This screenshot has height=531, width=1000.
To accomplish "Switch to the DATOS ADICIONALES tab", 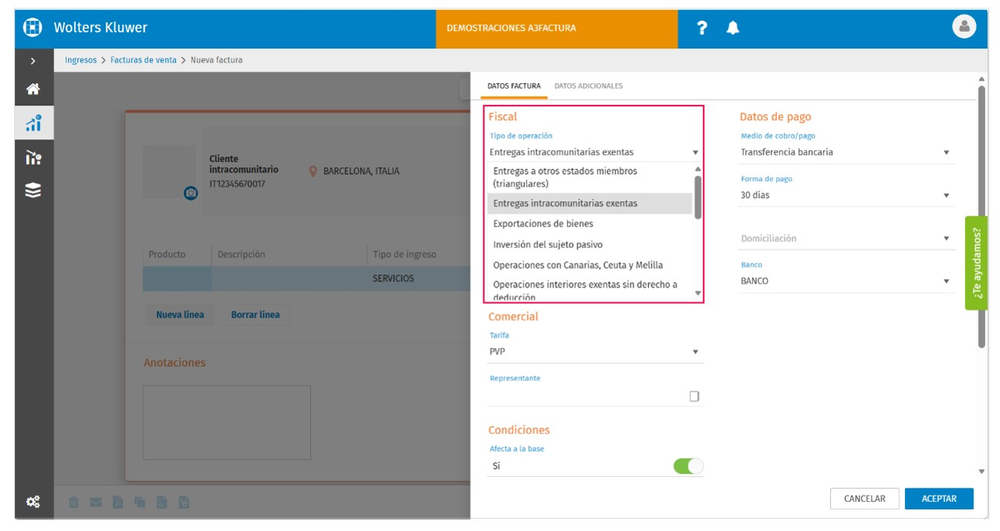I will [589, 86].
